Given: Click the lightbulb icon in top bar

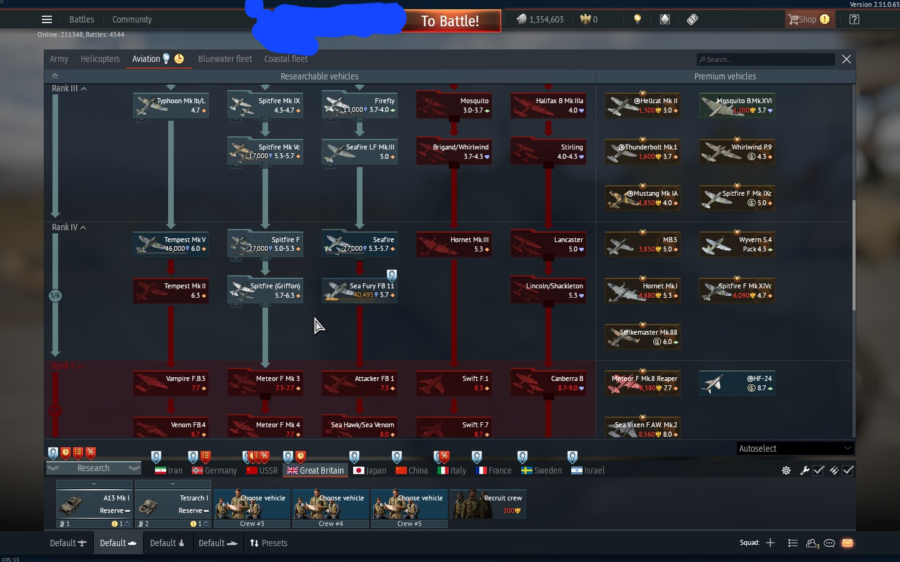Looking at the screenshot, I should pos(636,19).
